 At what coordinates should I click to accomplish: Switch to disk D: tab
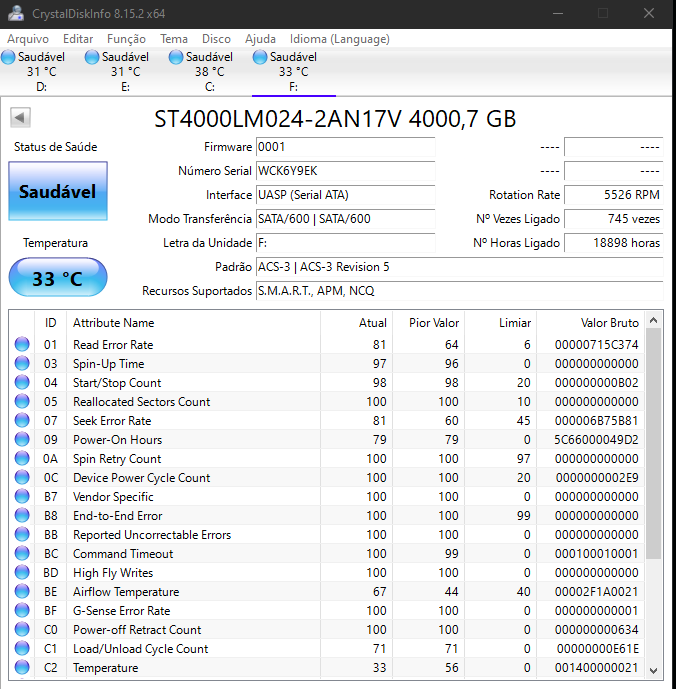[41, 71]
